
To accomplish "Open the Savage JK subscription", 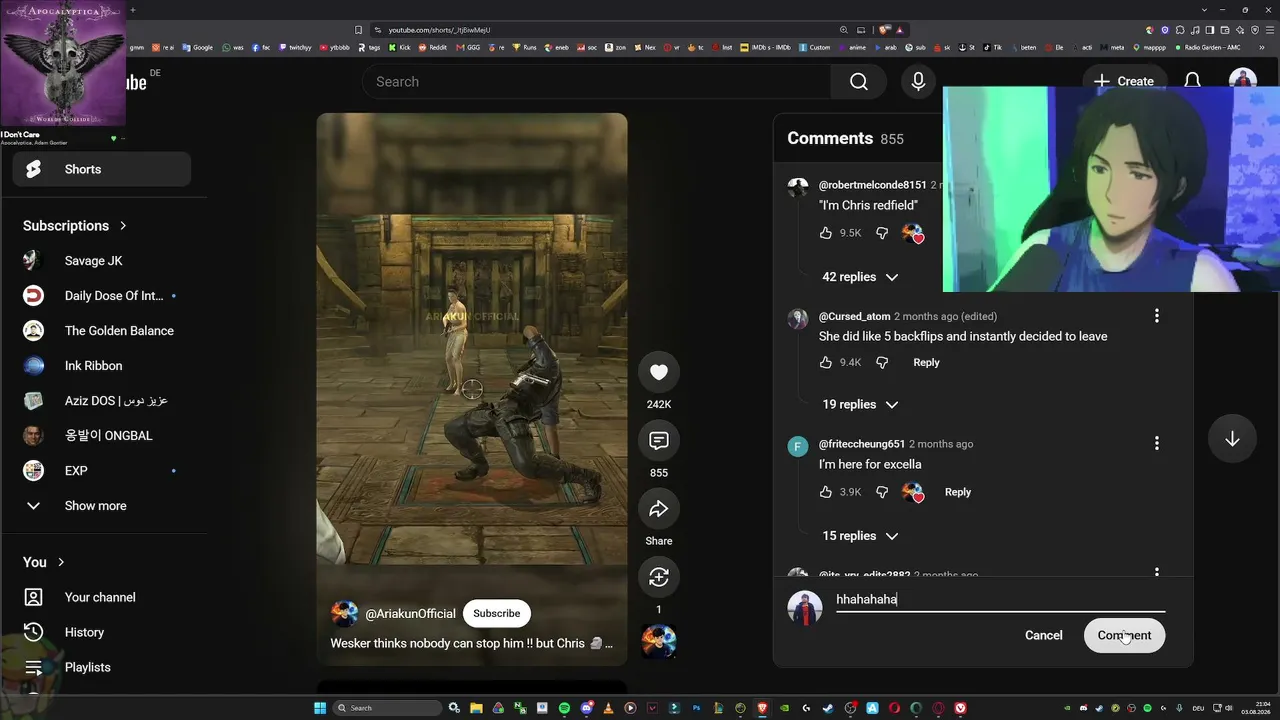I will pyautogui.click(x=101, y=261).
